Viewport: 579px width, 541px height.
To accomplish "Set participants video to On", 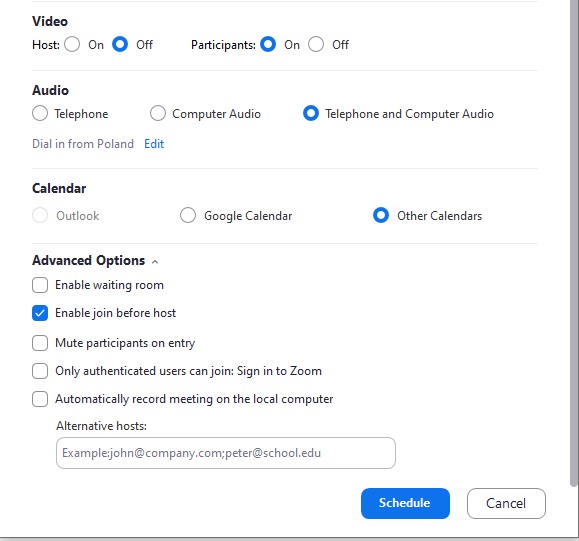I will point(268,44).
